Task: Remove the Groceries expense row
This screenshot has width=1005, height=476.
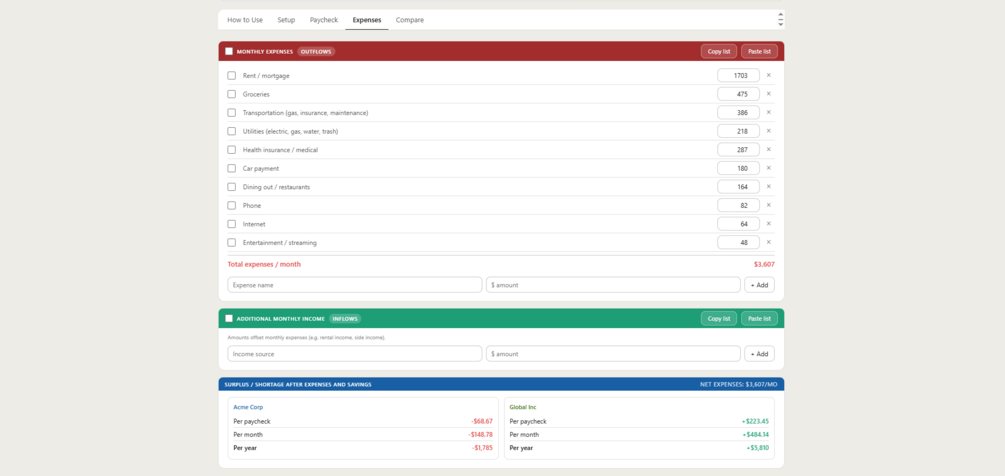Action: [768, 94]
